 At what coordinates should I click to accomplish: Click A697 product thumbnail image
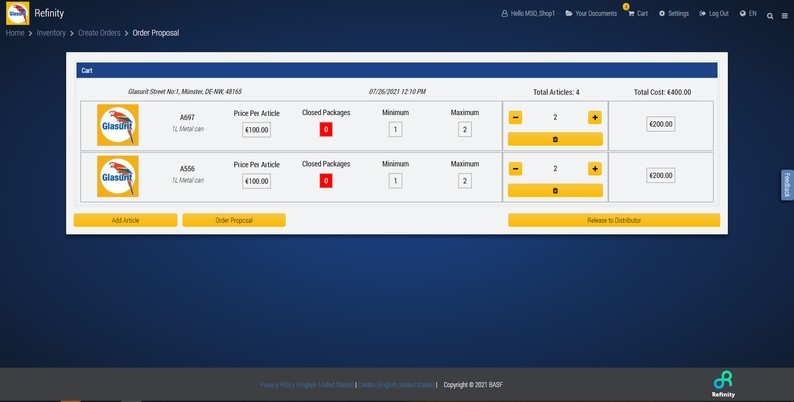[118, 125]
